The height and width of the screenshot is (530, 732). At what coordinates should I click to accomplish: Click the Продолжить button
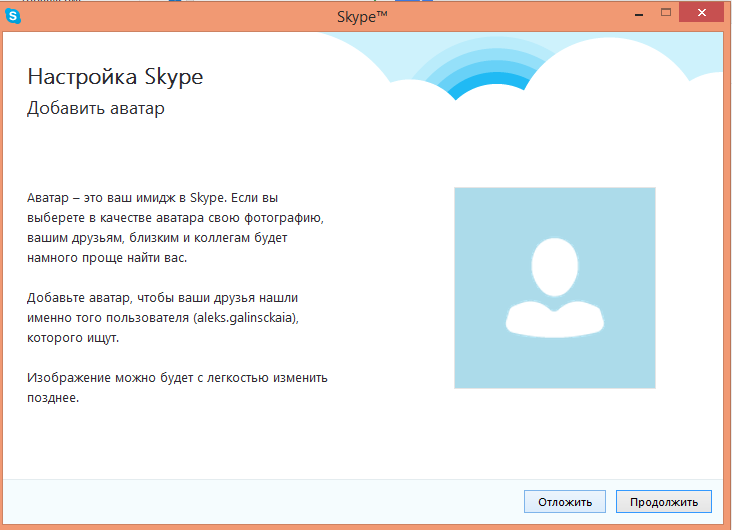click(663, 502)
